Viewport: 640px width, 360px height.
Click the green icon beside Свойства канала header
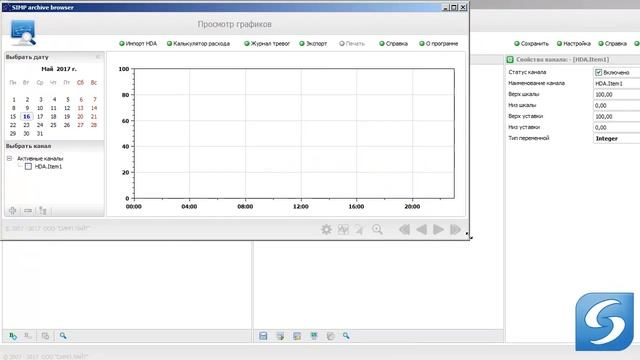pyautogui.click(x=510, y=60)
